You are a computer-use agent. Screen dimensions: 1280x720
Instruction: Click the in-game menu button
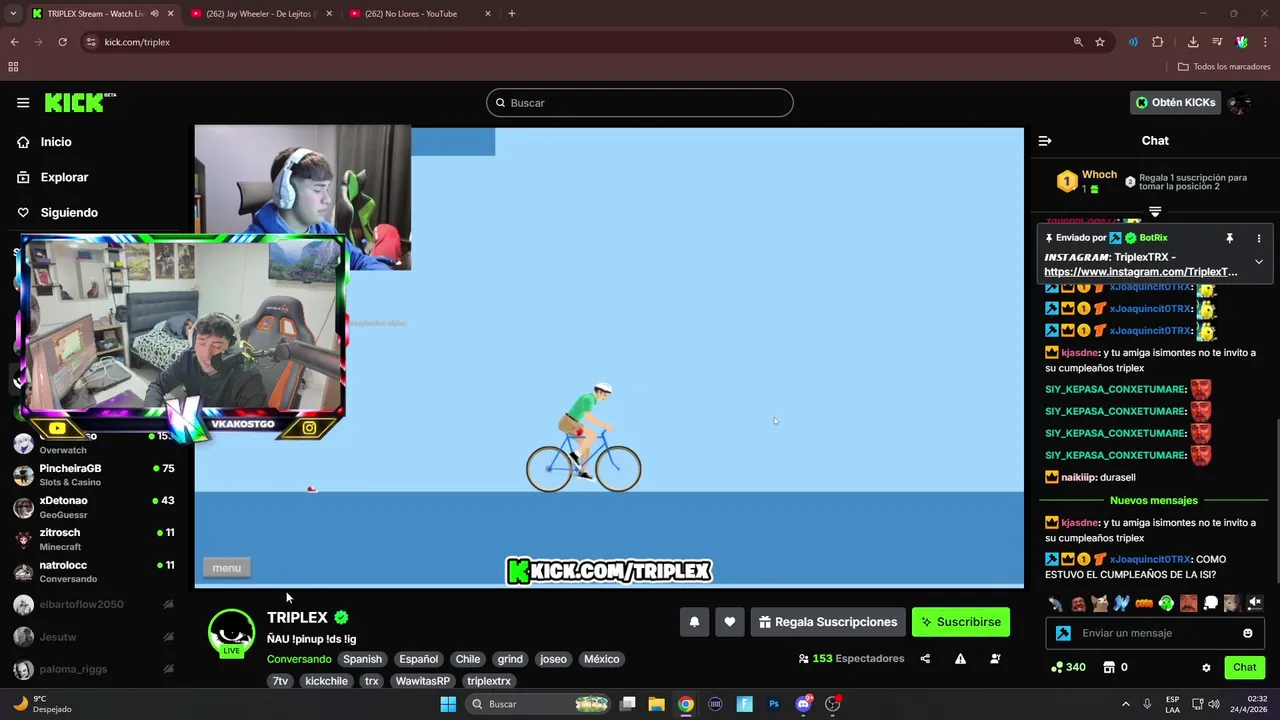226,568
